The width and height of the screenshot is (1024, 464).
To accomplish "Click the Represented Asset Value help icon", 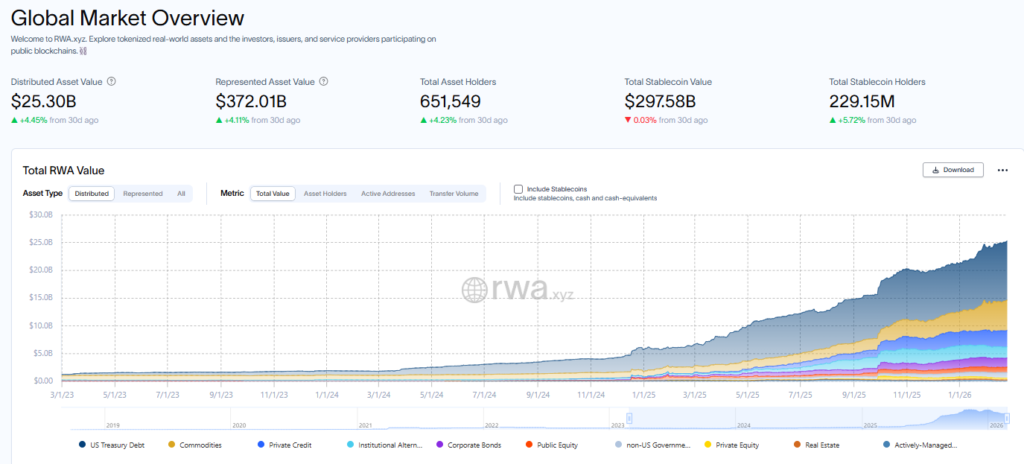I will pyautogui.click(x=324, y=82).
